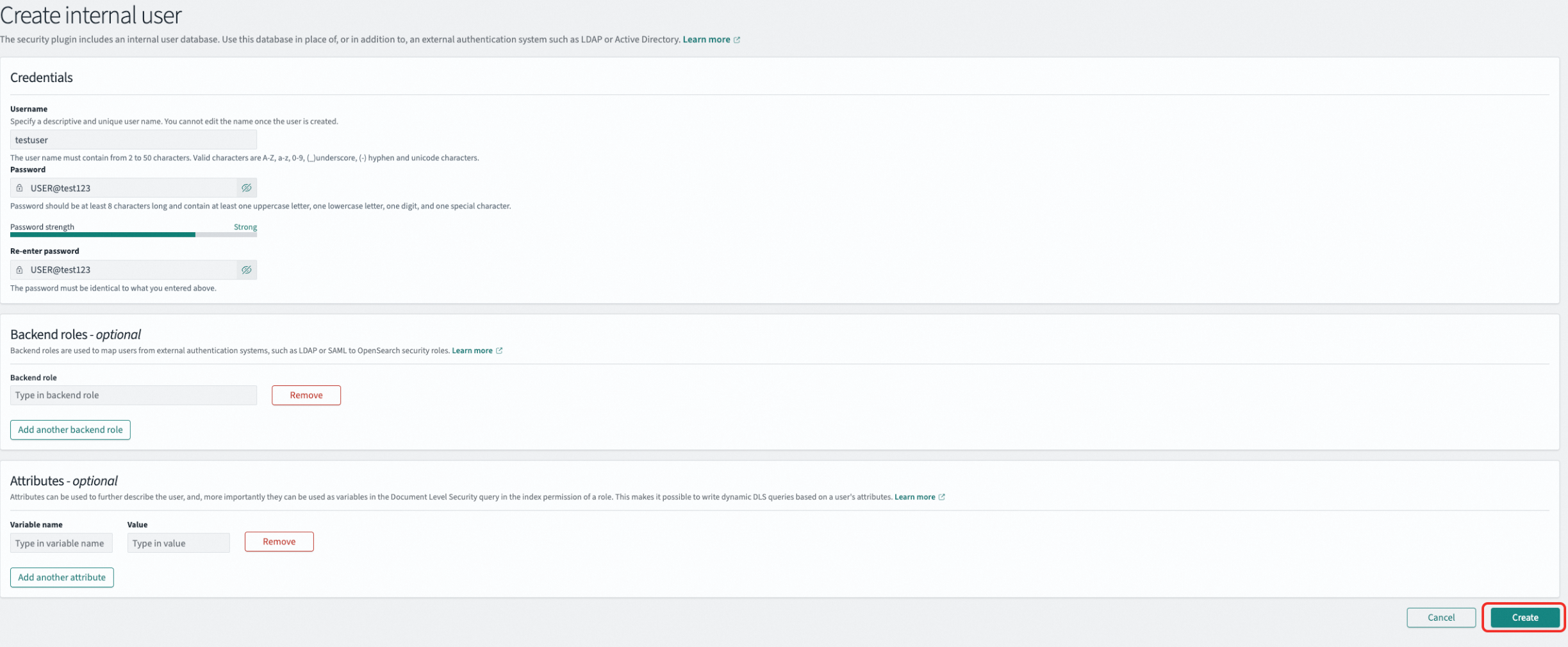Open the Learn more link in Attributes section
The width and height of the screenshot is (1568, 647).
[x=914, y=497]
